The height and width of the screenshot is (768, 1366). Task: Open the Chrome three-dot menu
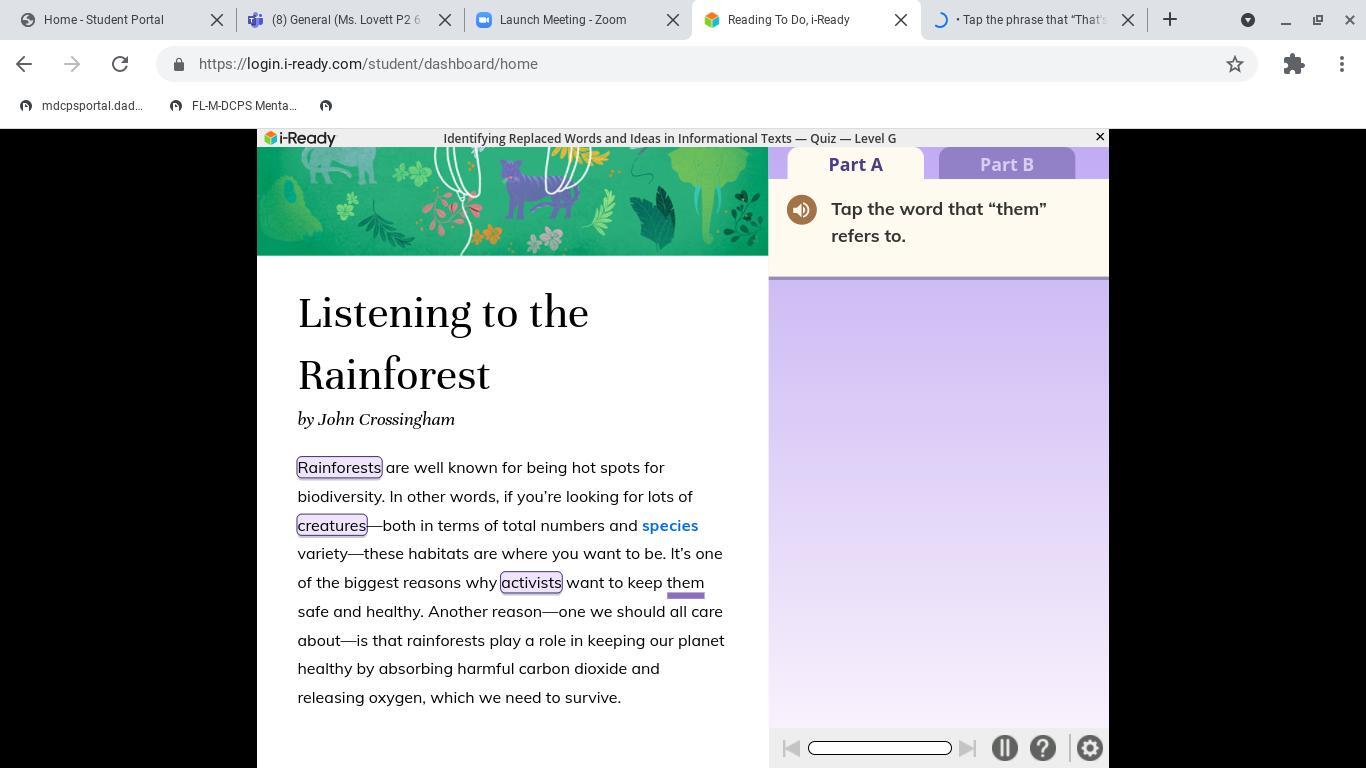point(1341,64)
